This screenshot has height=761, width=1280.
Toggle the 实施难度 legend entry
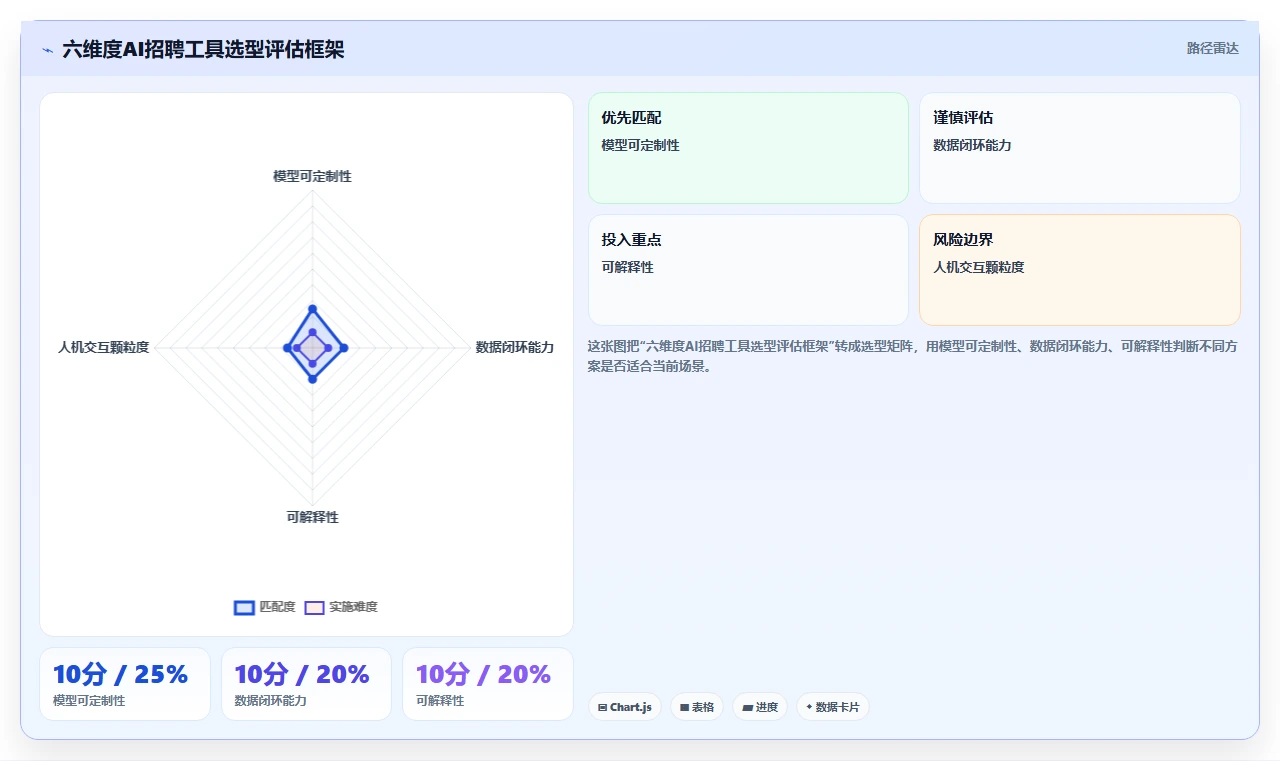point(341,607)
